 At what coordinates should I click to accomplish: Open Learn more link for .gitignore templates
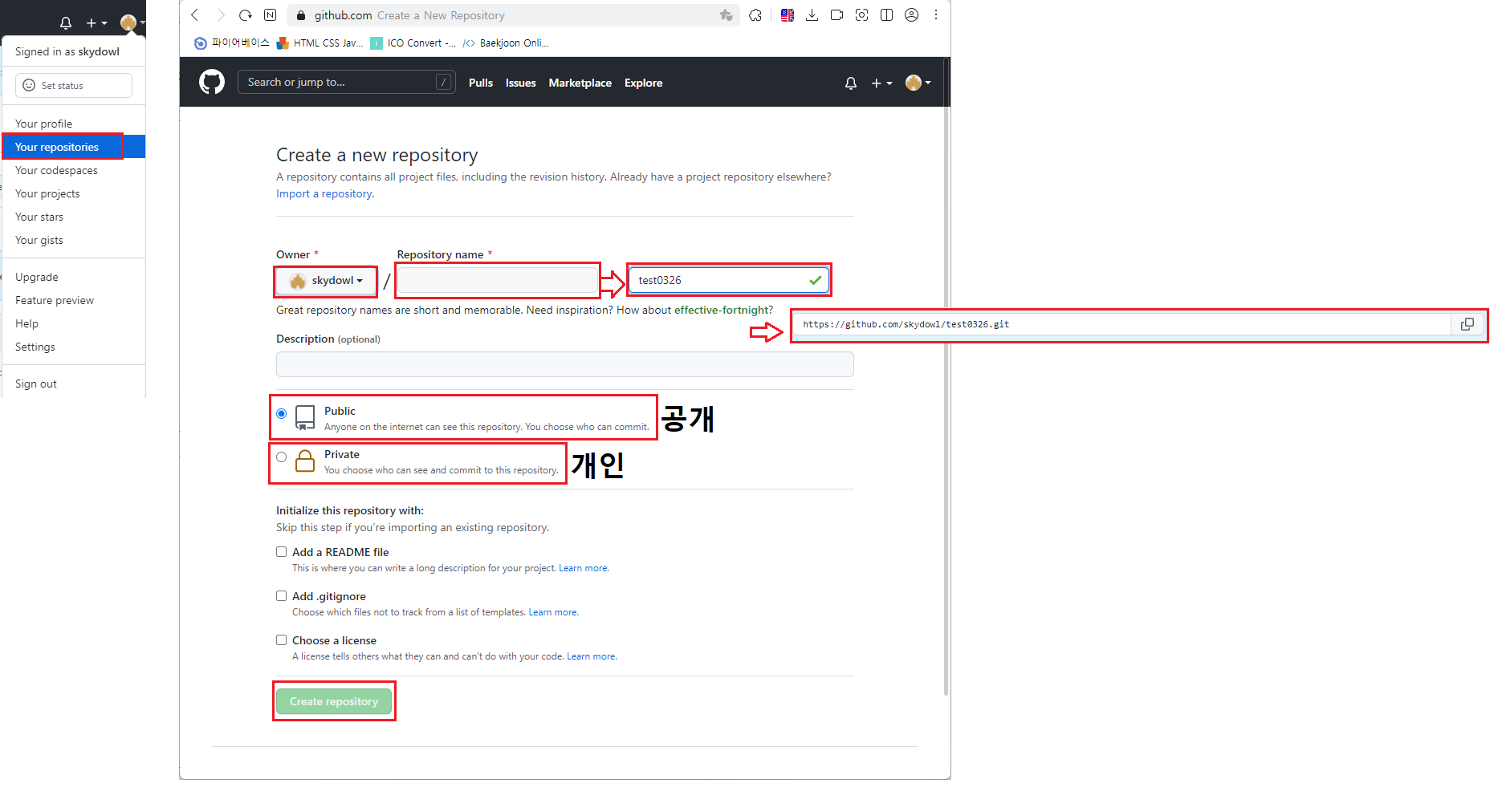tap(553, 612)
